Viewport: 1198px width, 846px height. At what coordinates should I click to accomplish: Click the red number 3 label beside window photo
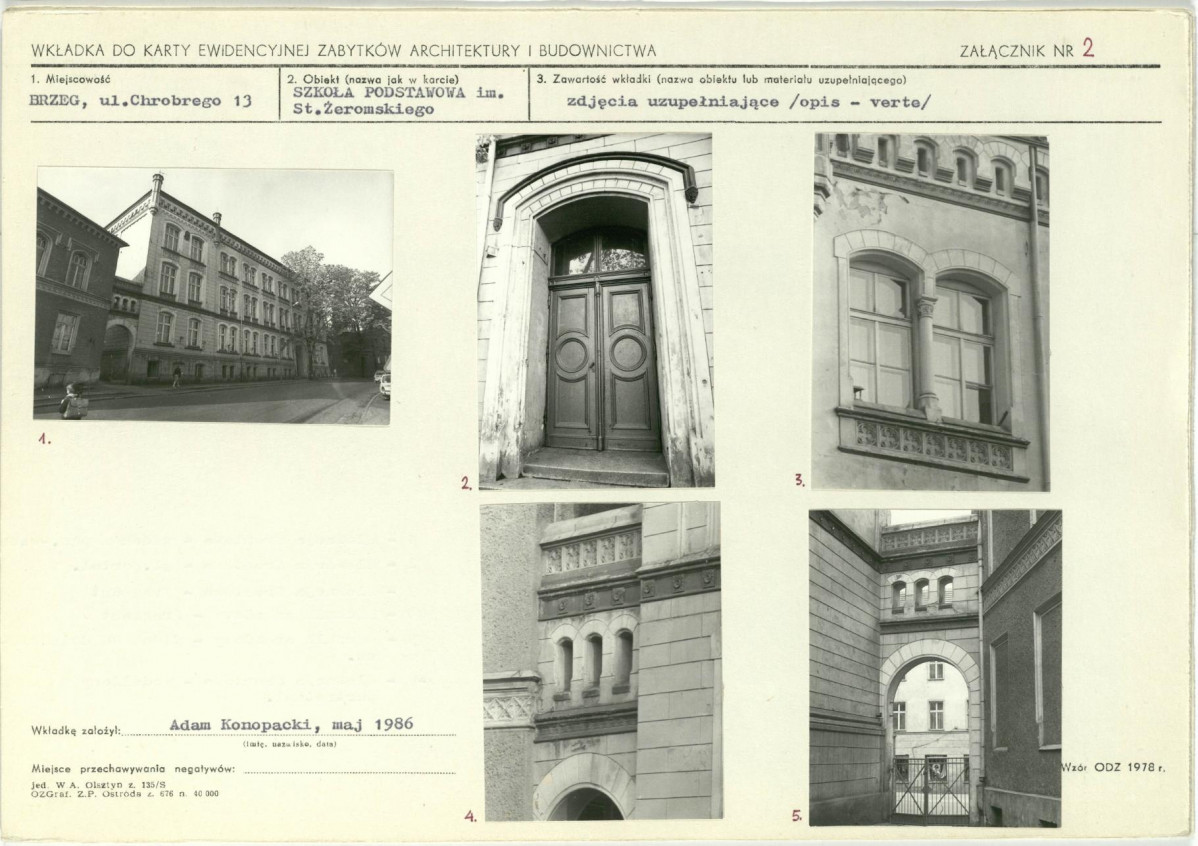tap(800, 481)
